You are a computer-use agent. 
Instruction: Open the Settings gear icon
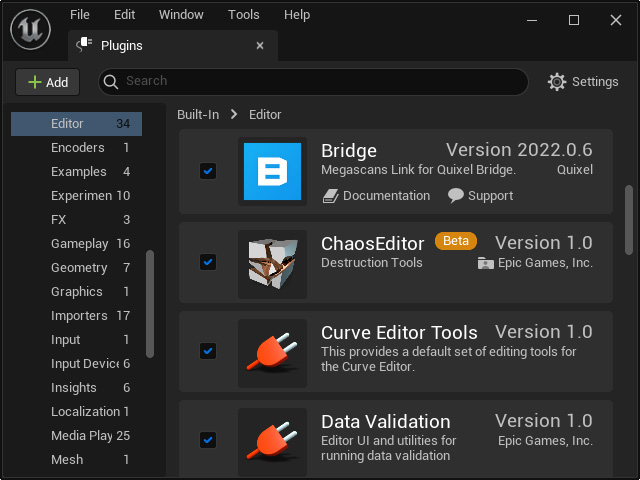pyautogui.click(x=557, y=82)
